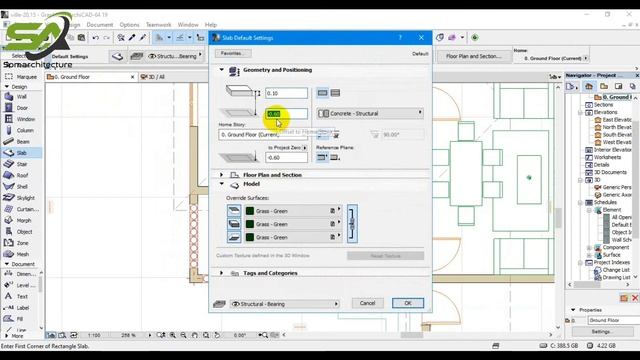Image resolution: width=640 pixels, height=360 pixels.
Task: Select the Slab tool
Action: [x=21, y=153]
